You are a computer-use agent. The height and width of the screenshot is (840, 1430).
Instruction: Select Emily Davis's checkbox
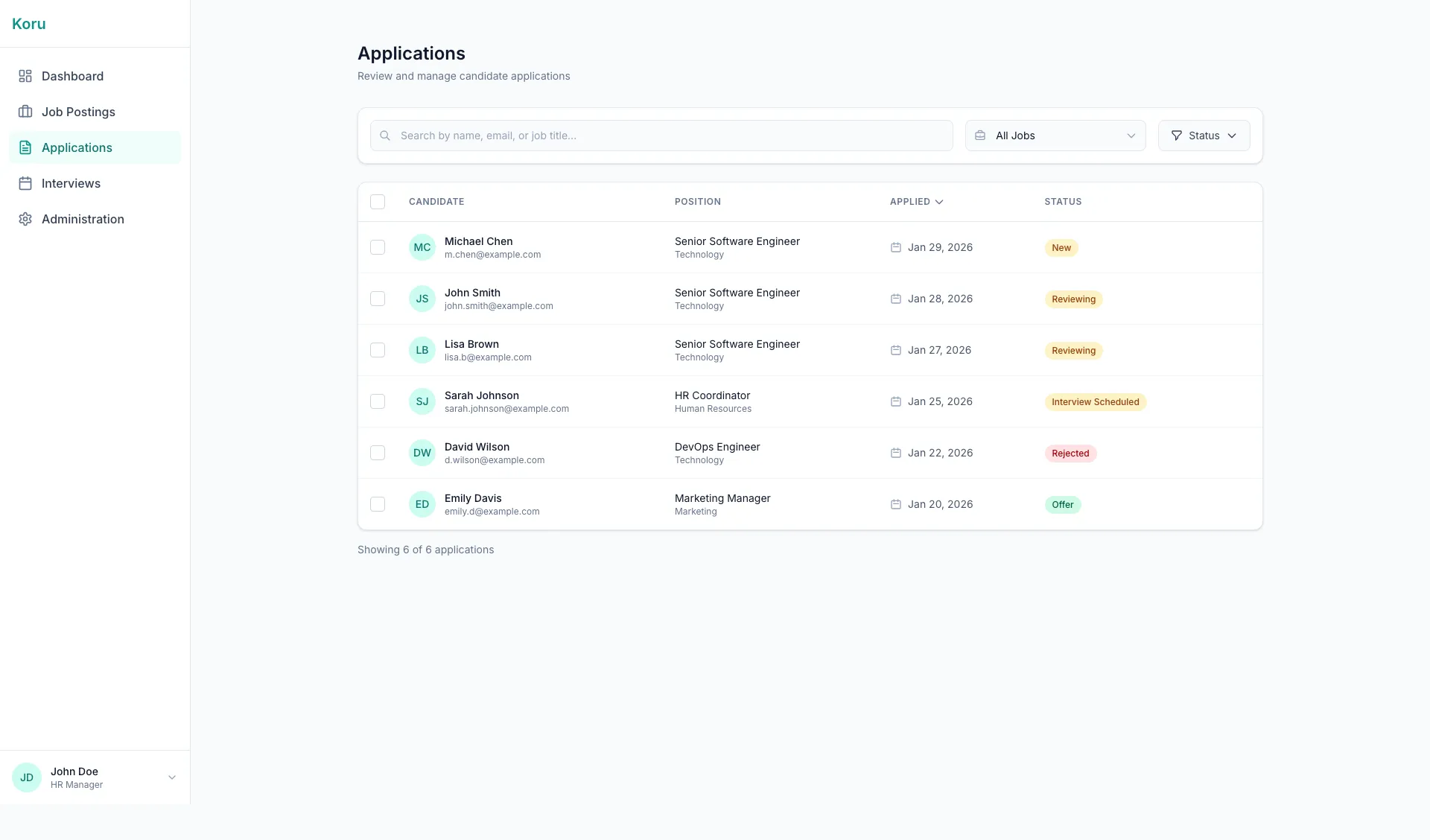[378, 504]
